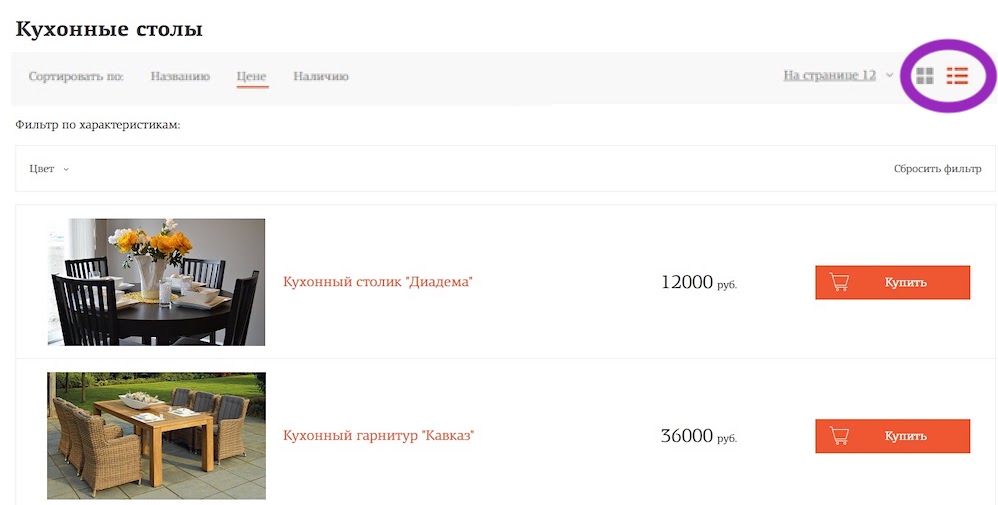
Task: Open Кухонный гарнитур "Кавказ" product link
Action: click(379, 436)
